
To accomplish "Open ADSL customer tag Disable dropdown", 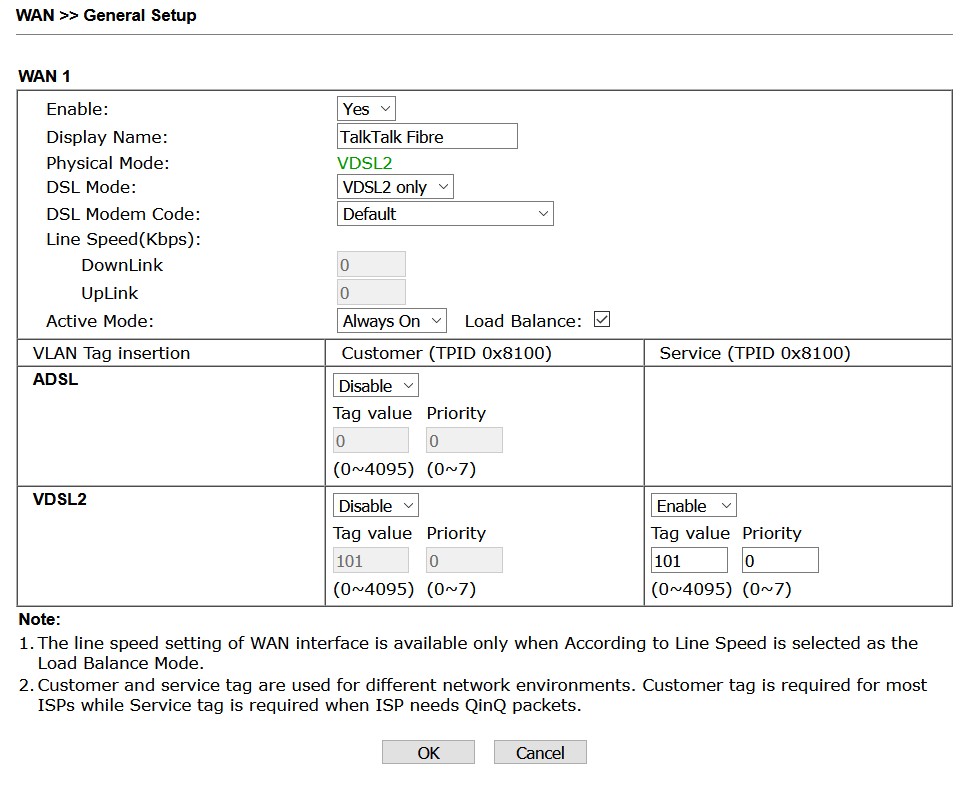I will click(x=375, y=386).
